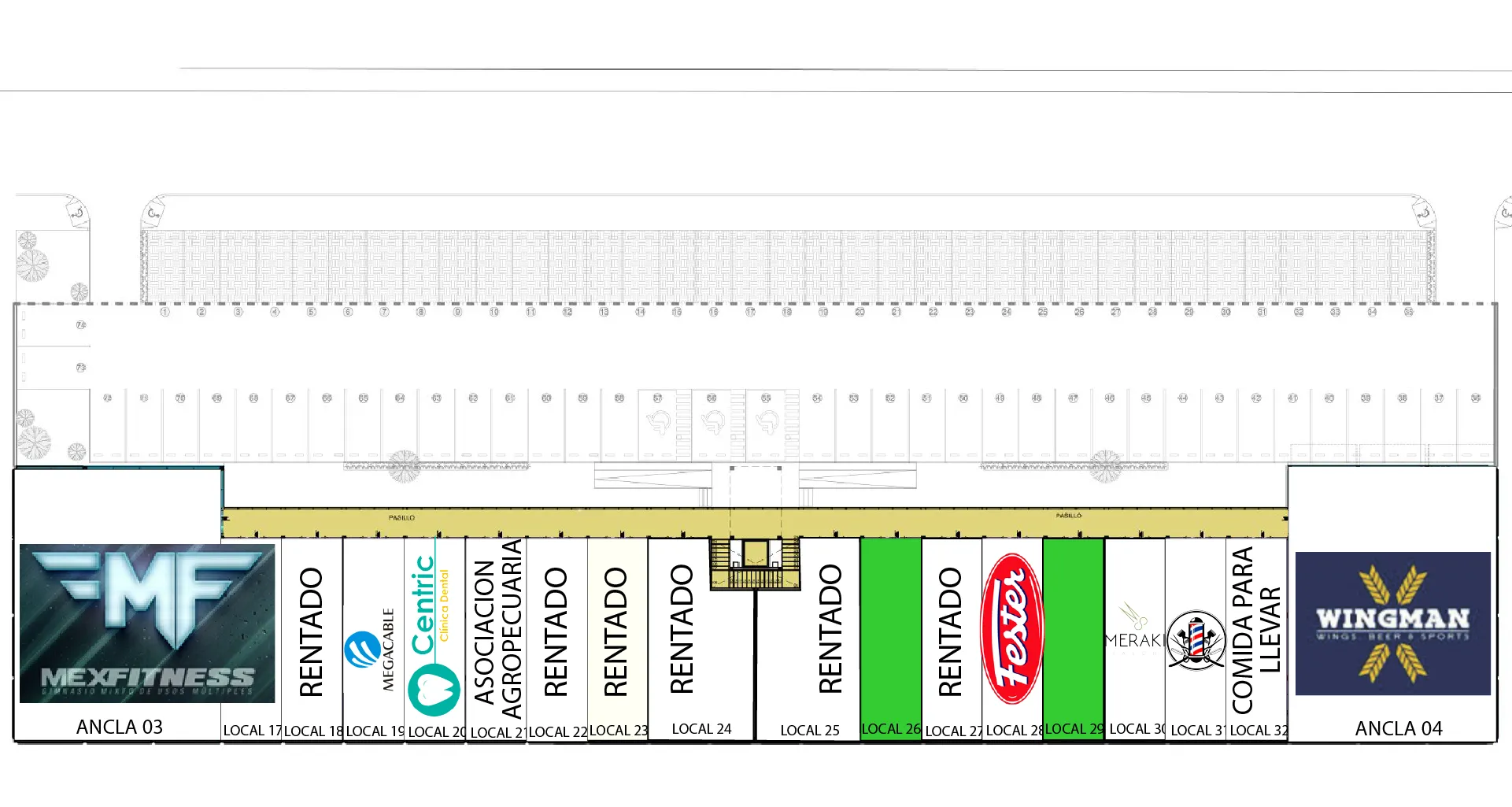Click RENTADO text in Local 25
The width and height of the screenshot is (1512, 807).
(x=830, y=629)
